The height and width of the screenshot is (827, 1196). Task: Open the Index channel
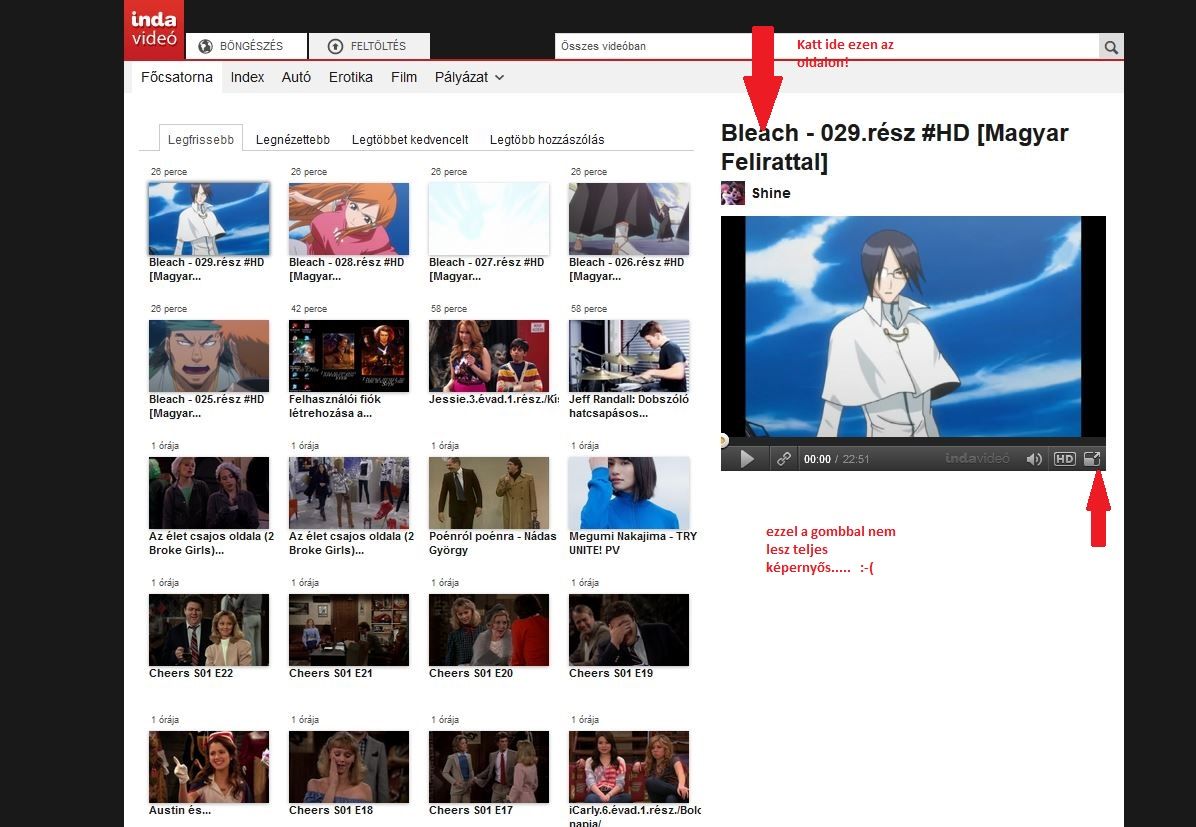point(247,77)
